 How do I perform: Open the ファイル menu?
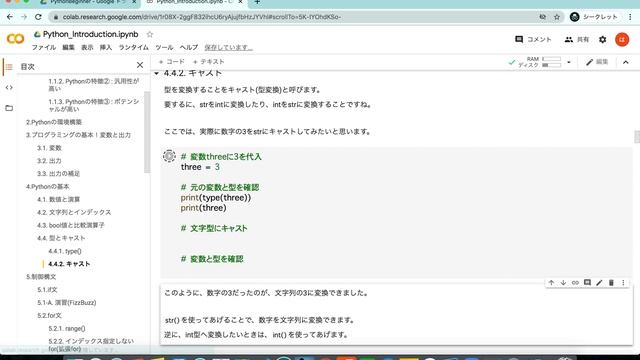point(44,47)
